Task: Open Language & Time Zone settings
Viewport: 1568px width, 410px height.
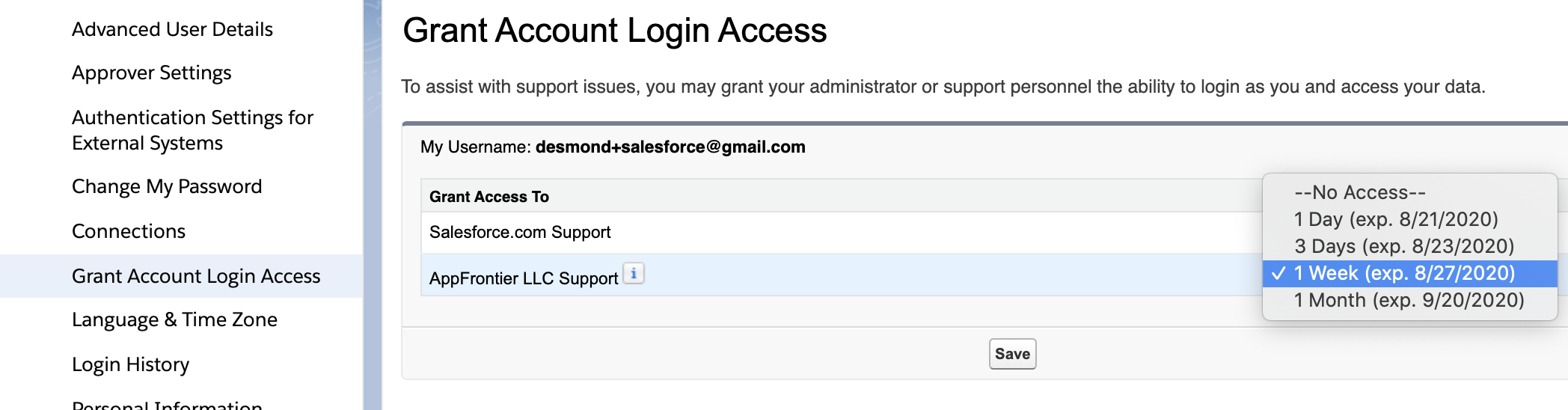Action: 174,319
